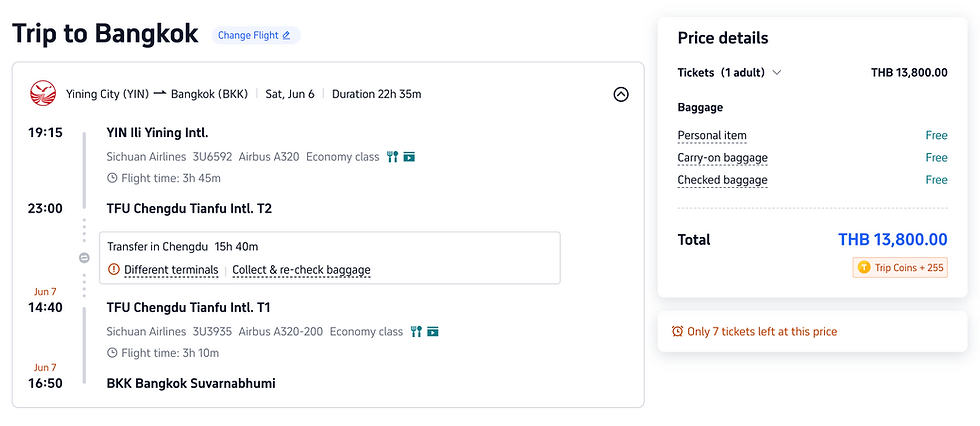Show Personal item baggage details
The image size is (980, 426).
pos(712,135)
